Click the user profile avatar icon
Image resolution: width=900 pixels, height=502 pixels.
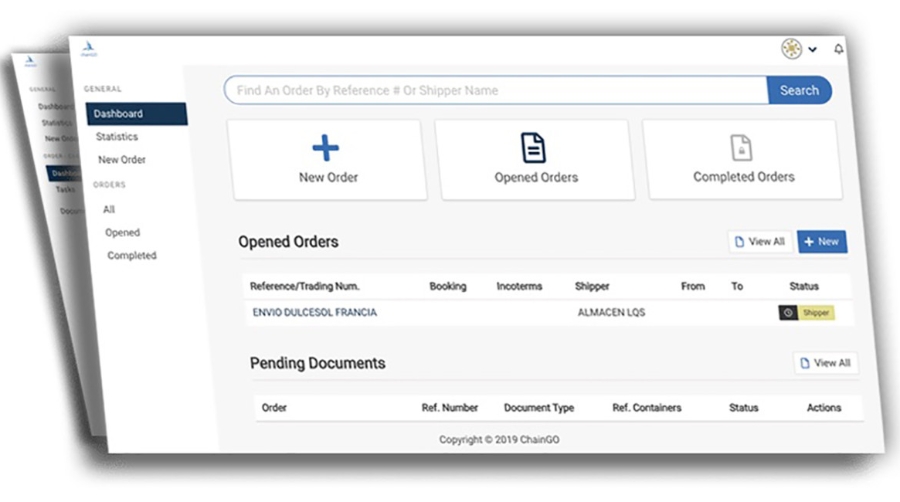tap(791, 48)
